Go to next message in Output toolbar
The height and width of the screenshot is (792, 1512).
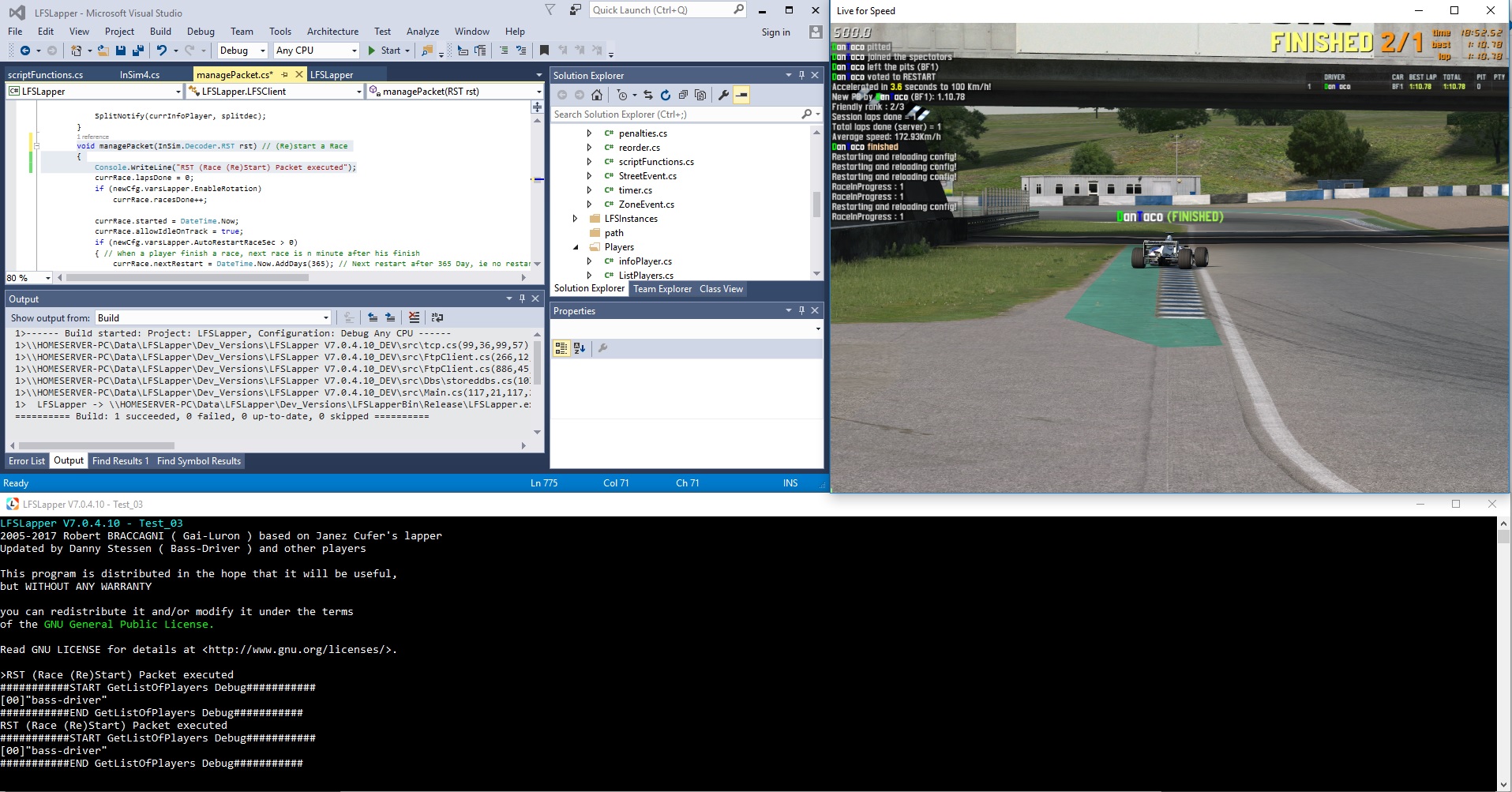(x=390, y=317)
